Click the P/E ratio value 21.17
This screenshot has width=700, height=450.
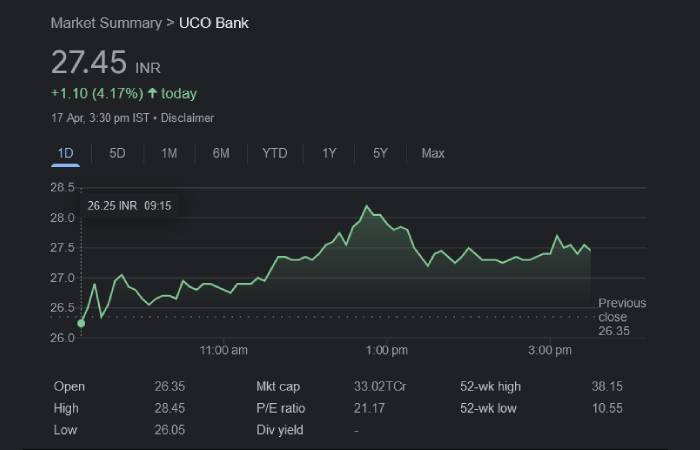pos(369,408)
